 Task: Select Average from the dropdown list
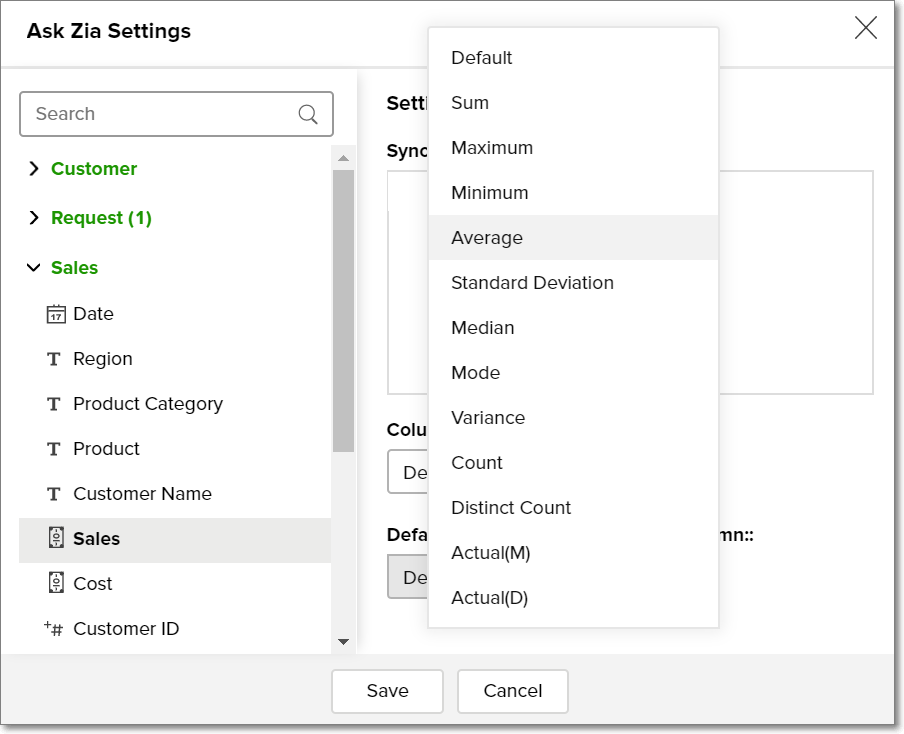[487, 238]
